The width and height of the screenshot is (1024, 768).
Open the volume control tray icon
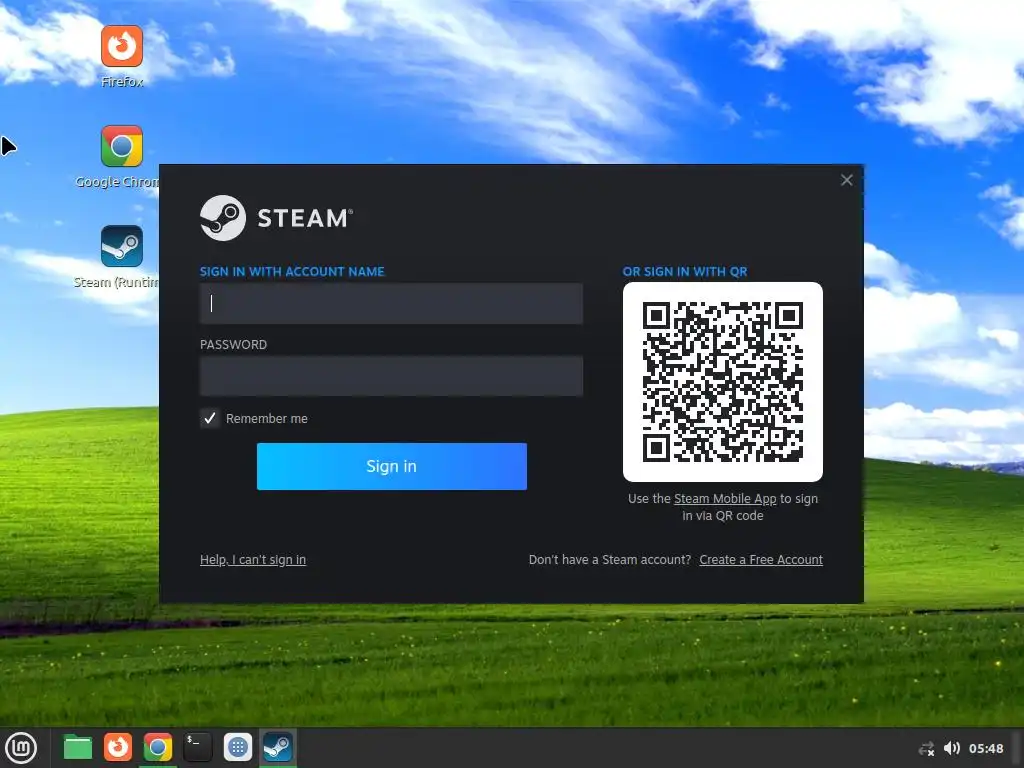point(952,748)
